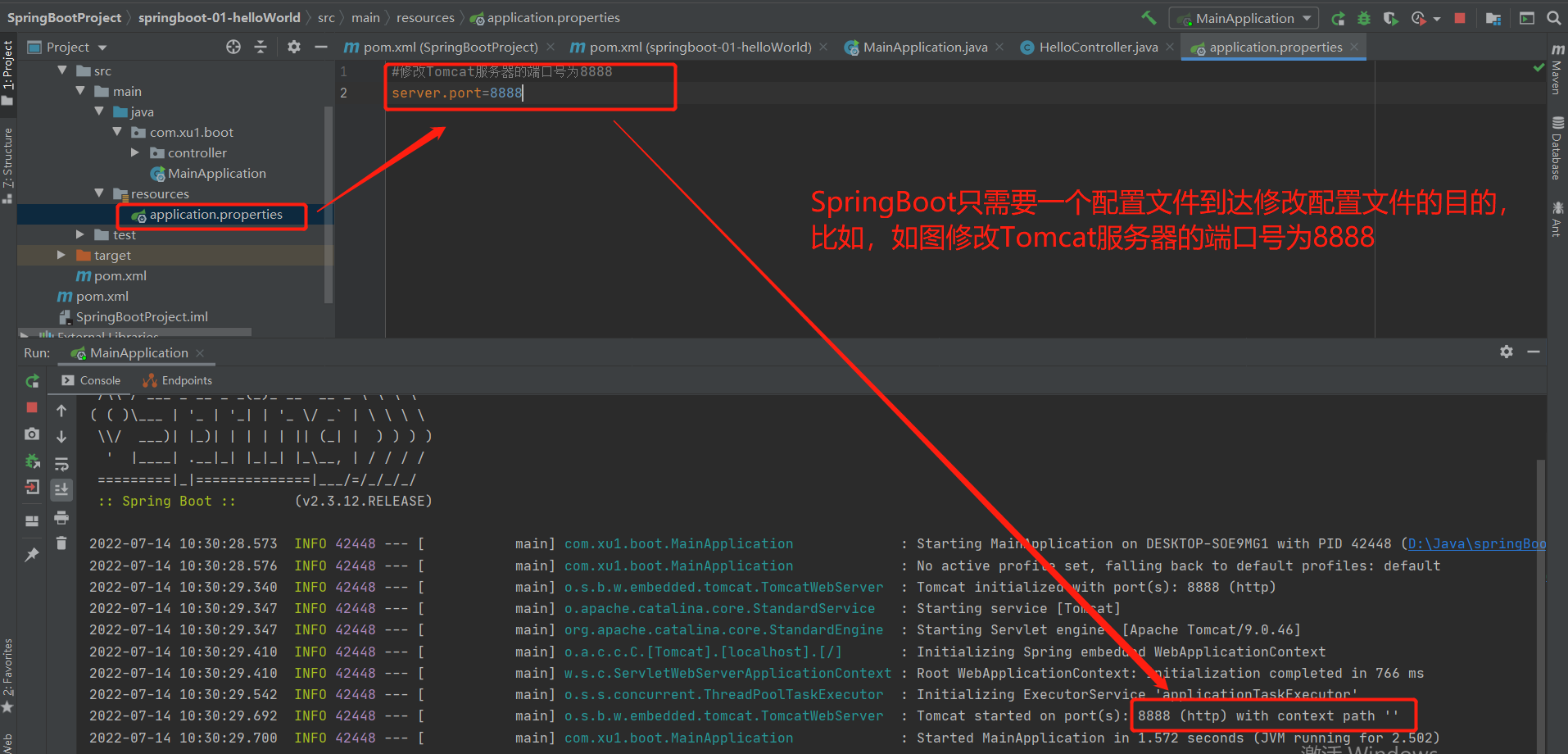
Task: Expand the target folder
Action: click(x=61, y=255)
